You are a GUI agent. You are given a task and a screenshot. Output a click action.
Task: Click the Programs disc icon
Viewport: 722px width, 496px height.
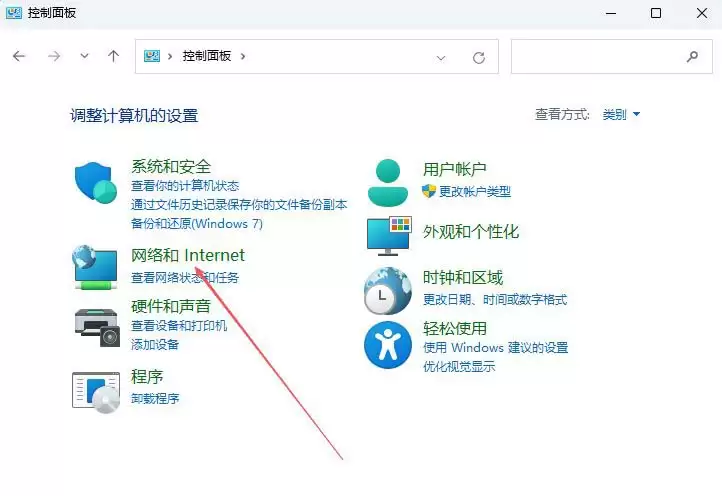[96, 392]
